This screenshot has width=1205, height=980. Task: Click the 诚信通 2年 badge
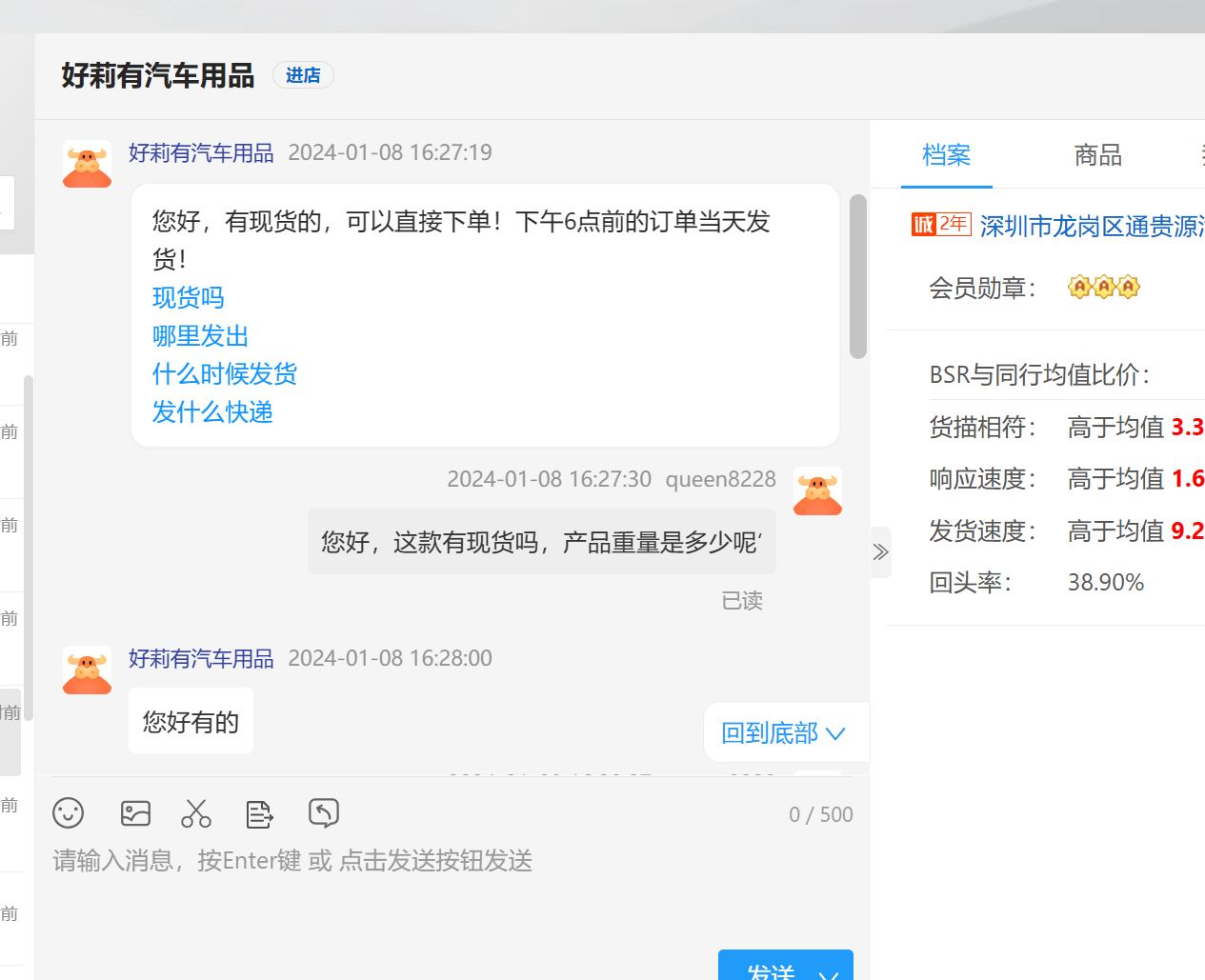940,225
